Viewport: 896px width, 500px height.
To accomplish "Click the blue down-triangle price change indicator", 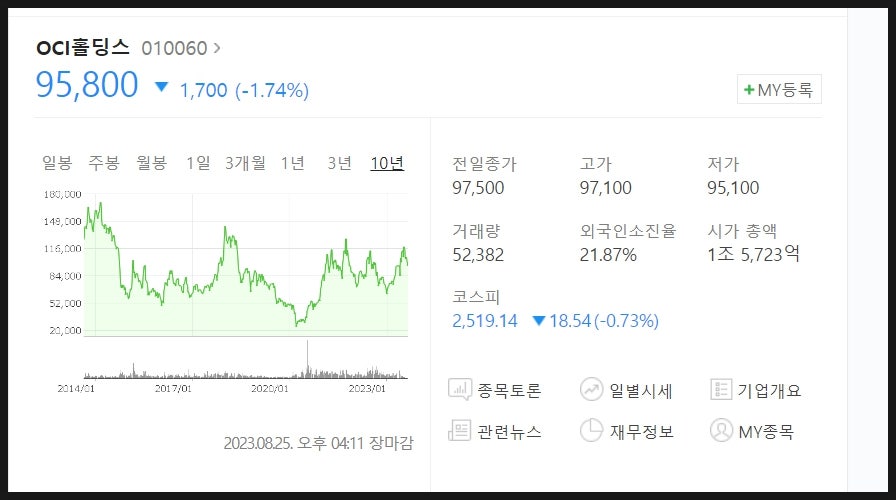I will click(162, 87).
